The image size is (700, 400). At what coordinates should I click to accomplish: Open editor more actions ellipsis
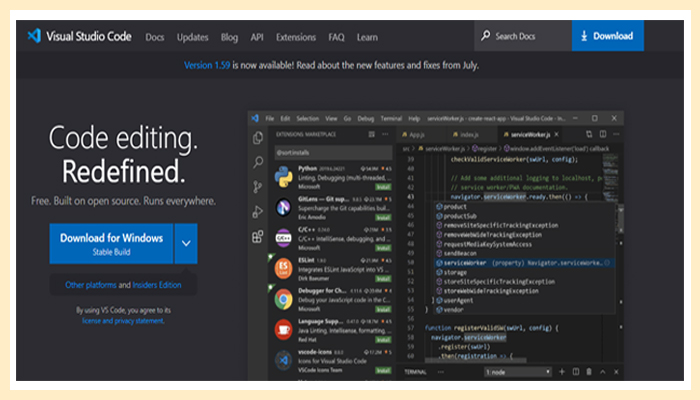click(x=617, y=134)
